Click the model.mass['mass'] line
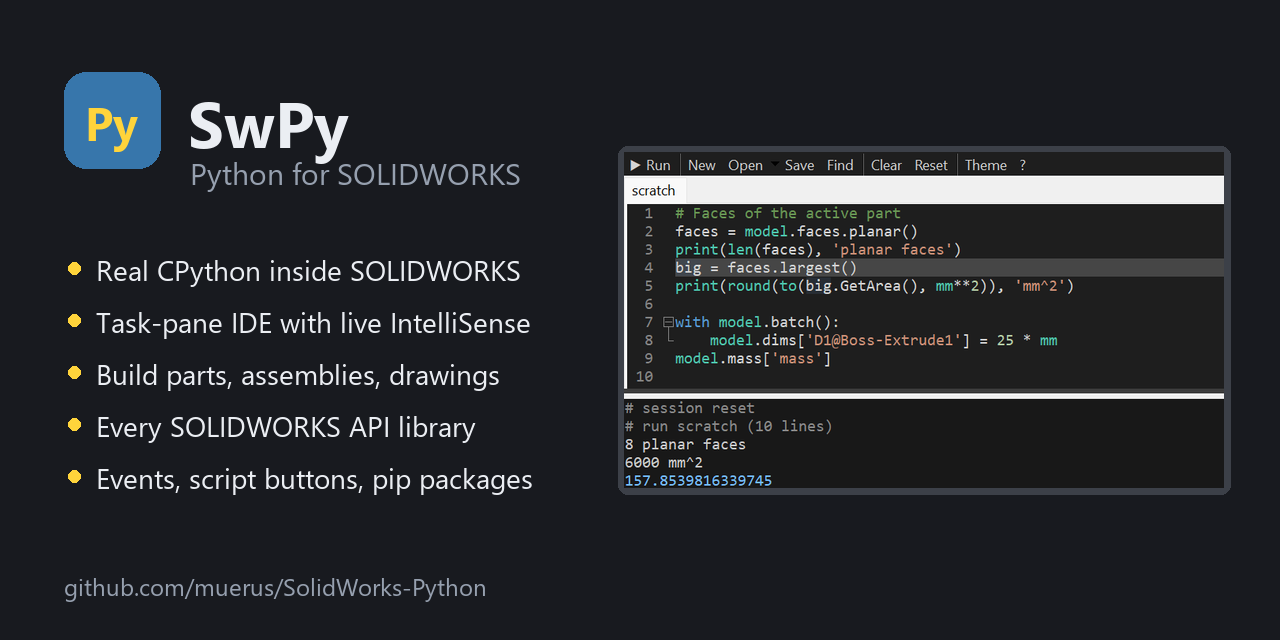 (x=753, y=358)
